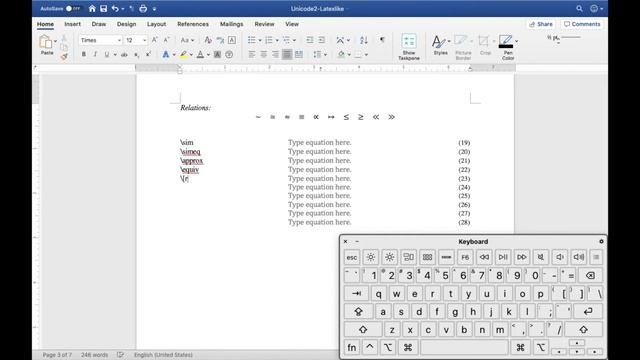Toggle Bold formatting
The height and width of the screenshot is (360, 640).
(x=84, y=54)
